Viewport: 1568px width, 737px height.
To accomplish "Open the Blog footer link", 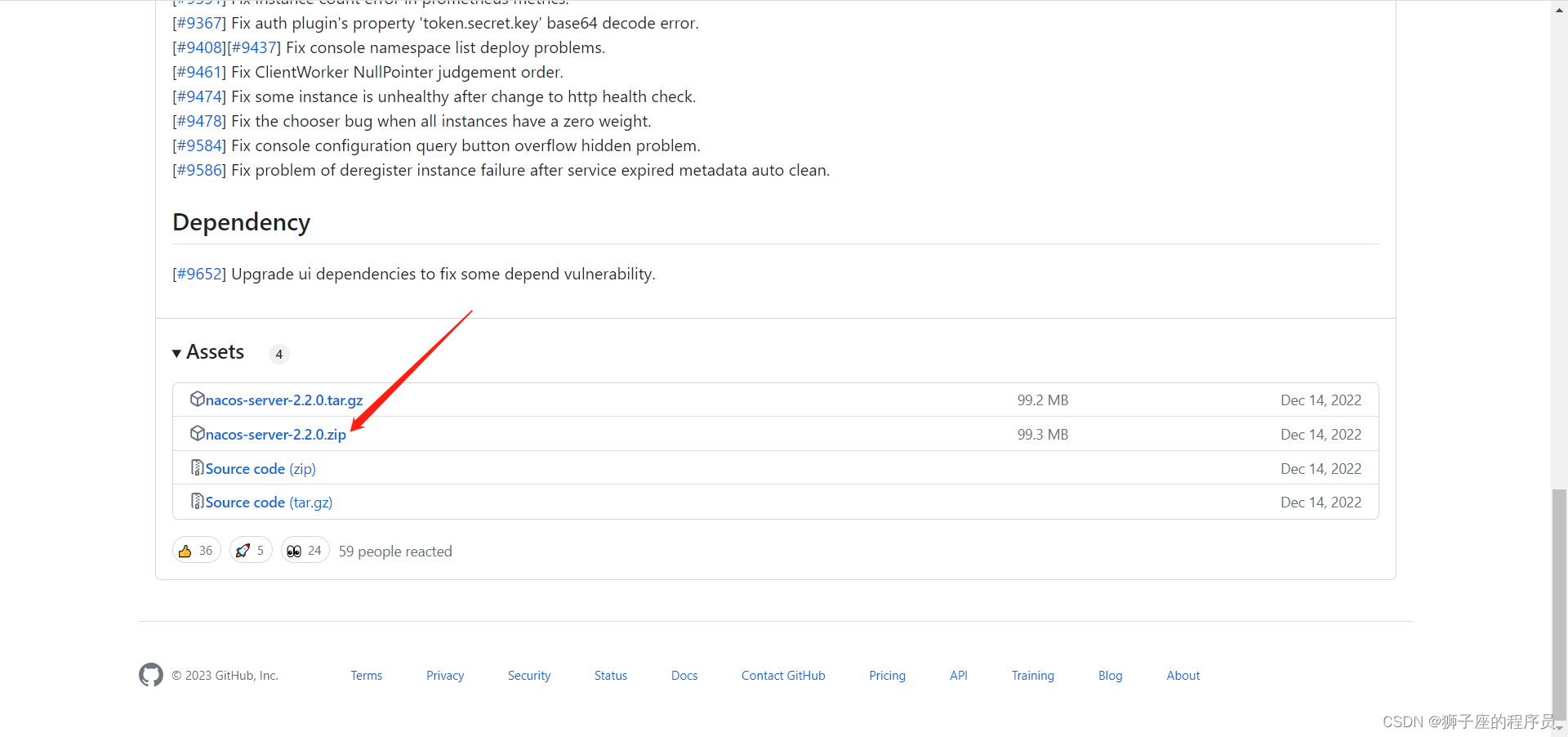I will pyautogui.click(x=1111, y=676).
